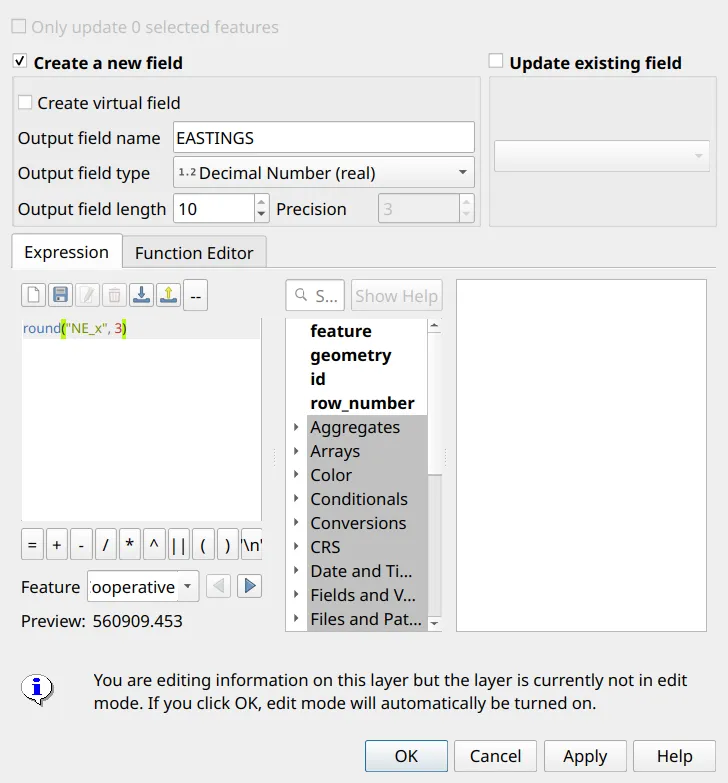Select the 'id' function item

click(x=318, y=379)
